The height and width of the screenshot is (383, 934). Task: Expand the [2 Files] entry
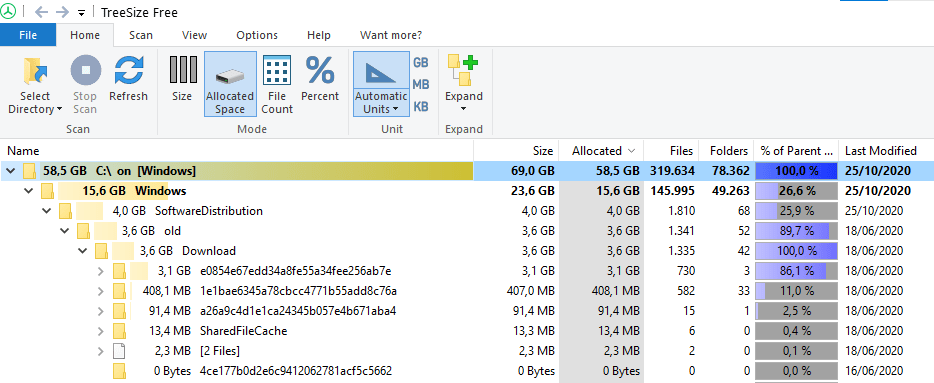pos(101,351)
